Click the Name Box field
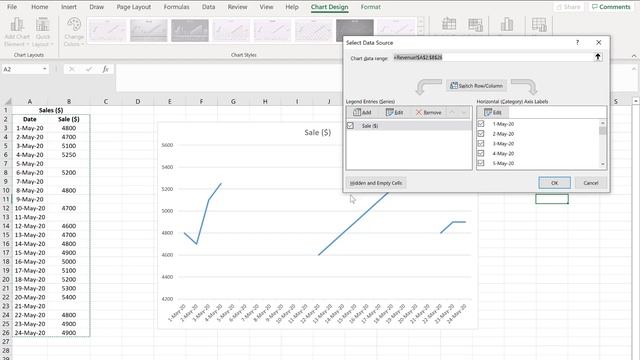Image resolution: width=640 pixels, height=360 pixels. [21, 69]
